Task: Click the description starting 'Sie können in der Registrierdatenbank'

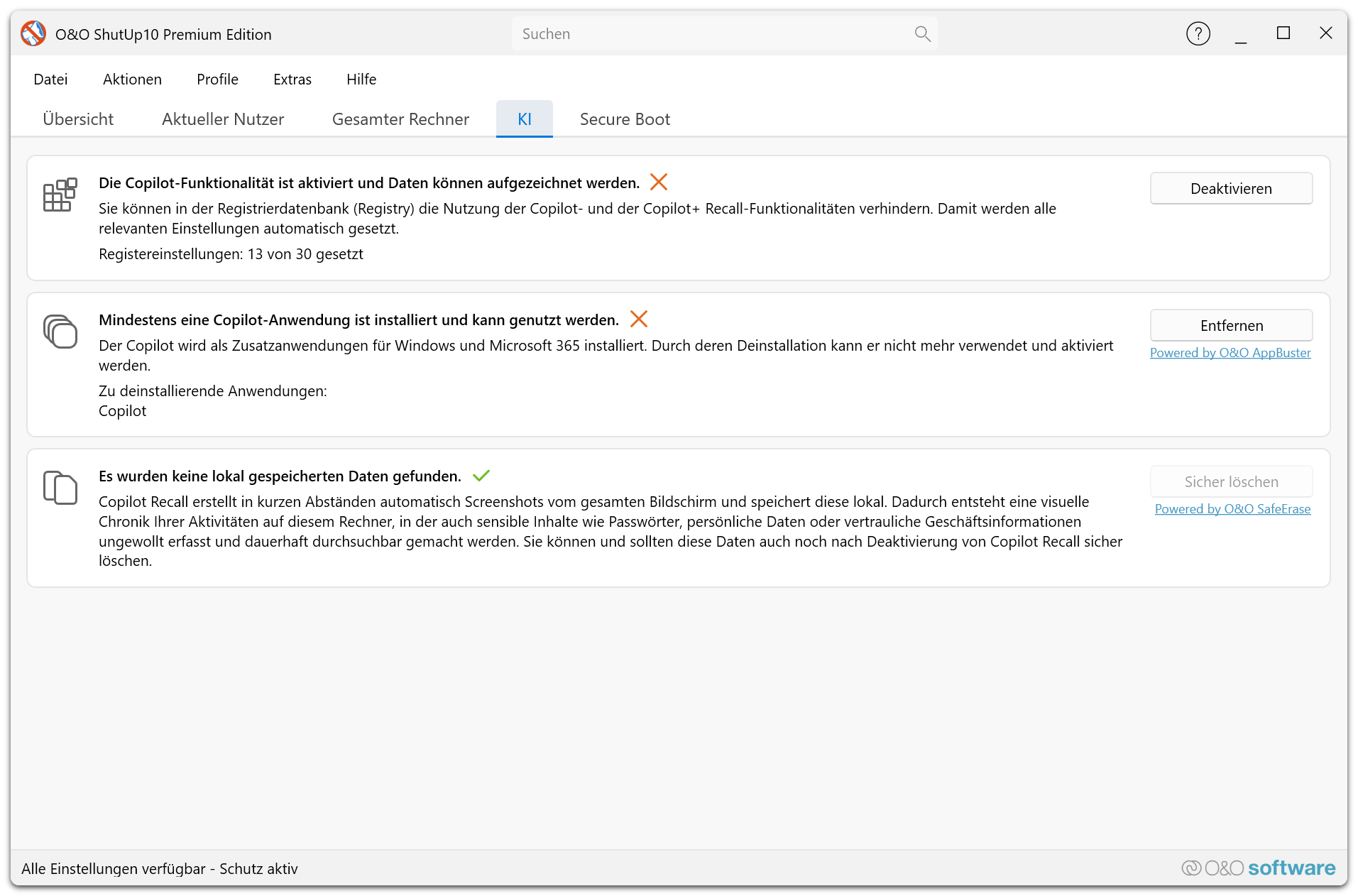Action: point(577,219)
